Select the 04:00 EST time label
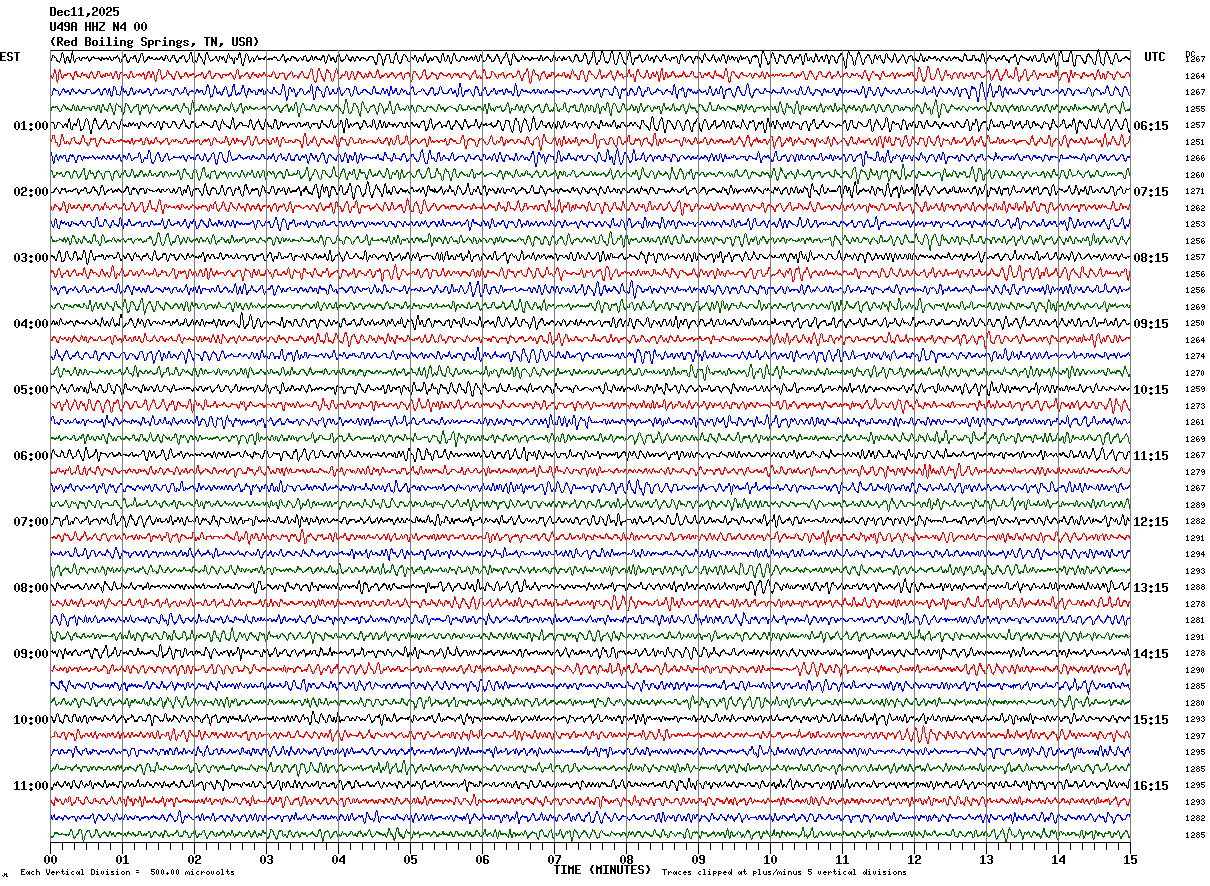 pos(31,324)
